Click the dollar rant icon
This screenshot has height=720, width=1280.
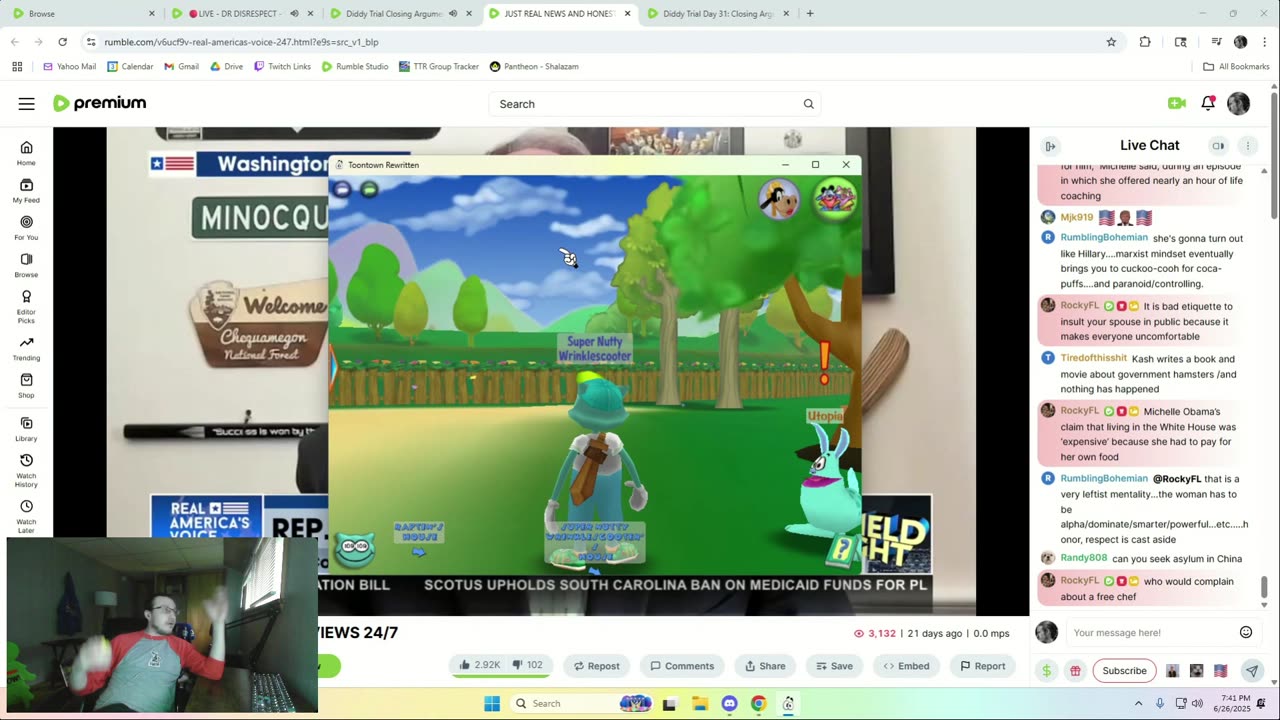pos(1046,671)
